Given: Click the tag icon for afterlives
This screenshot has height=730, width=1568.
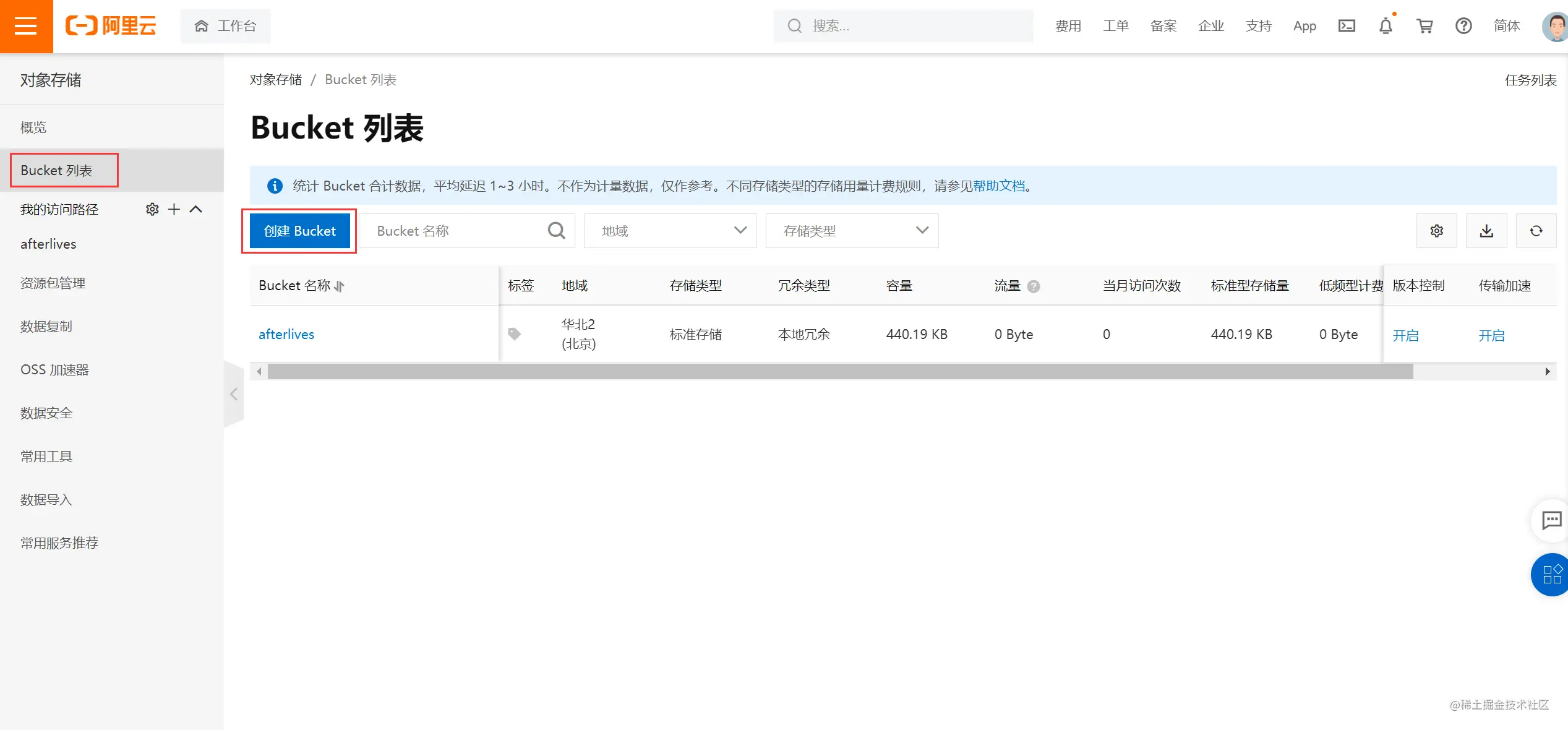Looking at the screenshot, I should [x=514, y=334].
